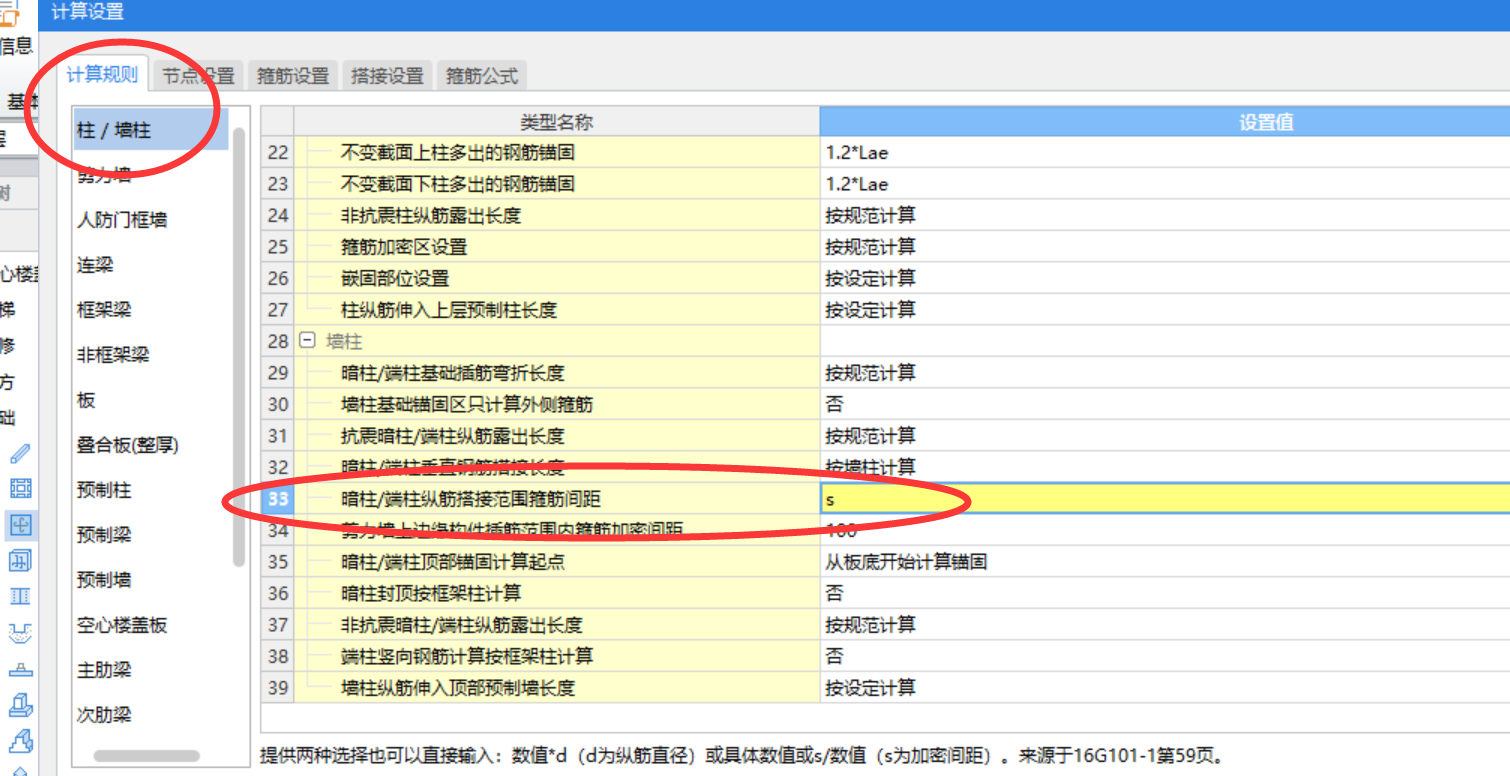Click the stacked-squares sidebar icon with cross

pyautogui.click(x=20, y=560)
